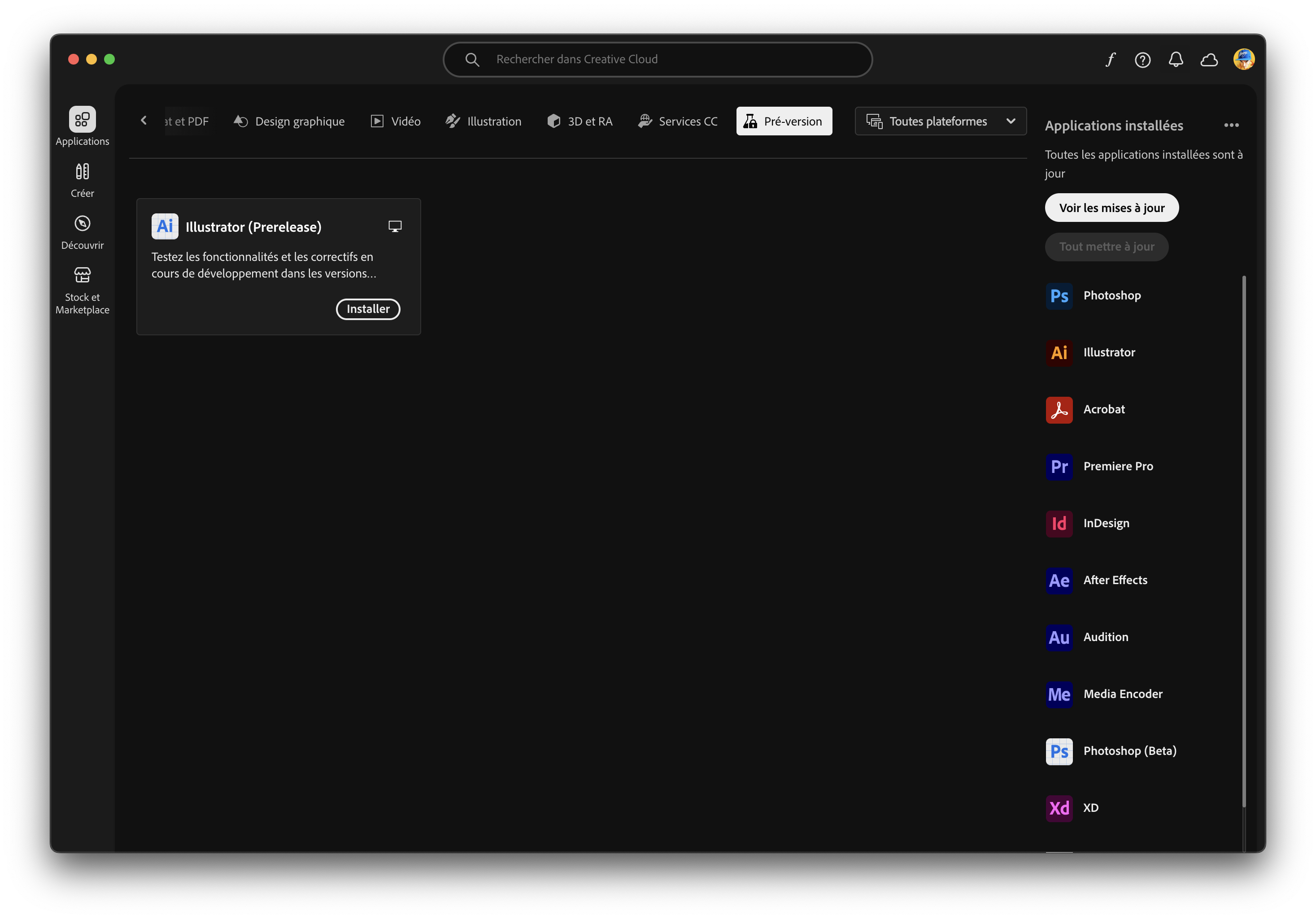Open cloud storage status icon
This screenshot has height=919, width=1316.
1209,59
